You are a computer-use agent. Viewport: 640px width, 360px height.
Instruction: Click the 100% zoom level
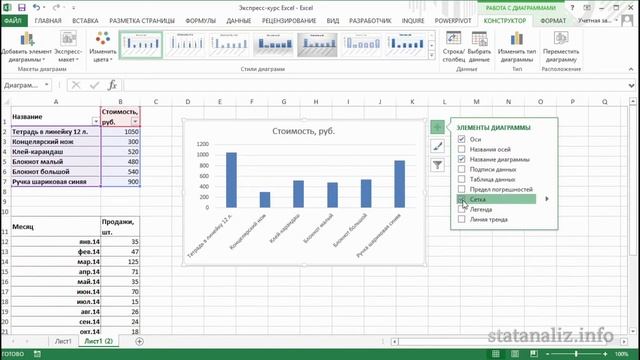point(621,354)
